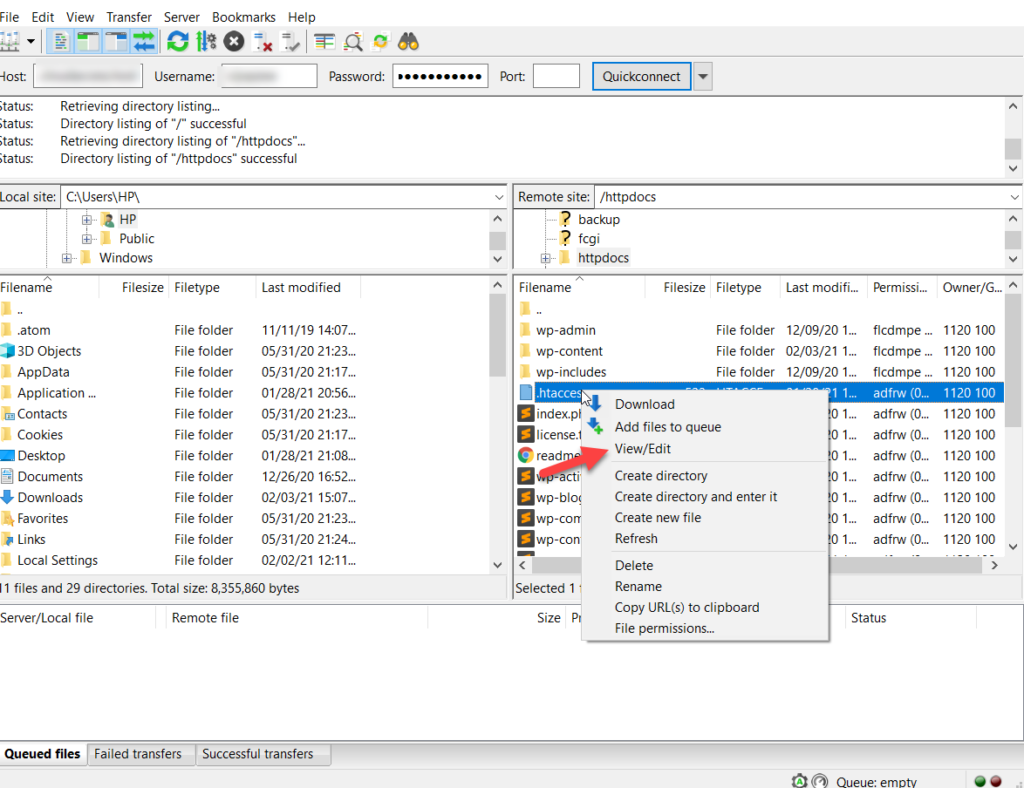This screenshot has height=788, width=1024.
Task: Toggle synchronized browsing icon
Action: tap(381, 42)
